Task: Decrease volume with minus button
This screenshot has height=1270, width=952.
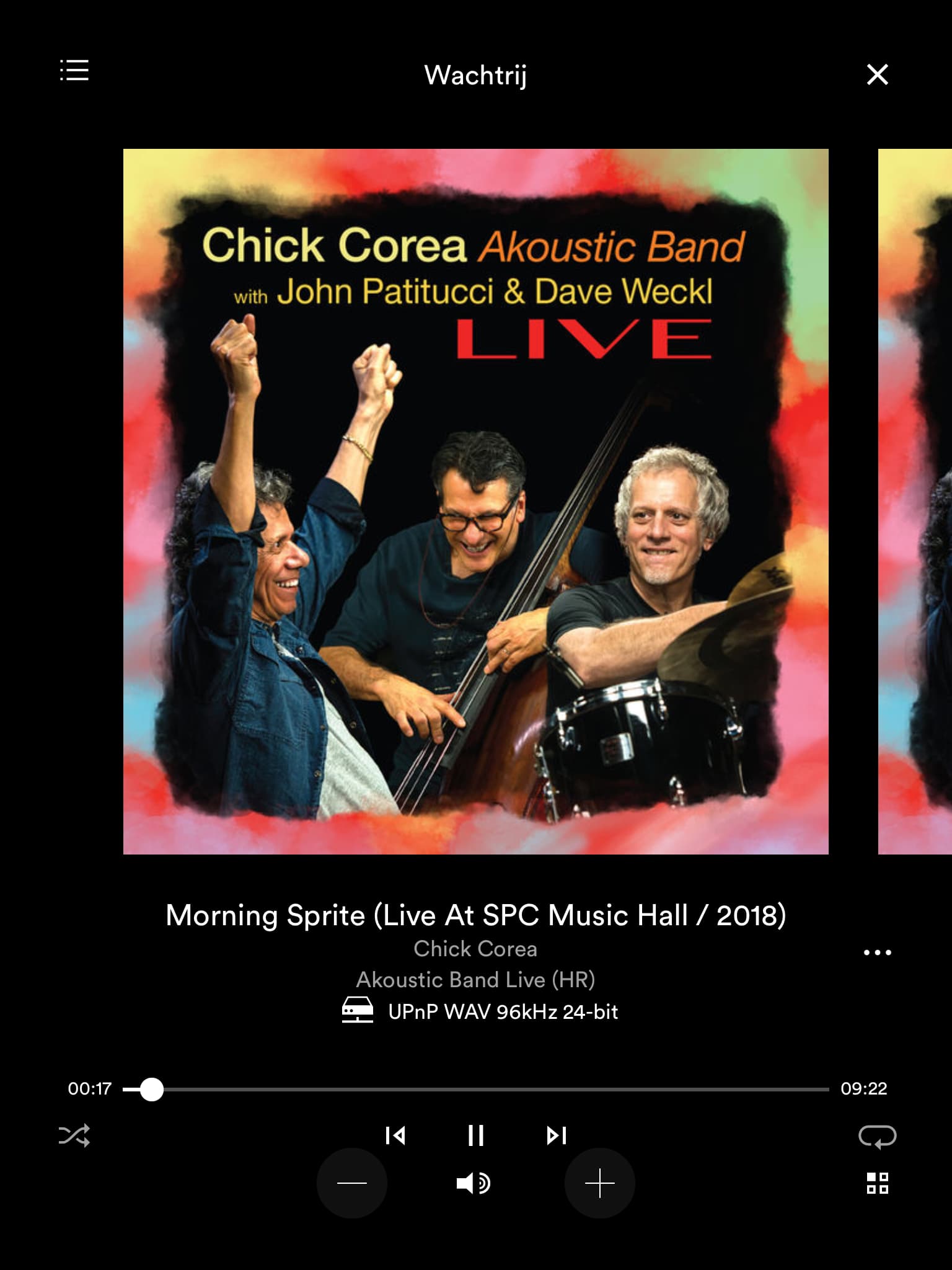Action: [x=352, y=1183]
